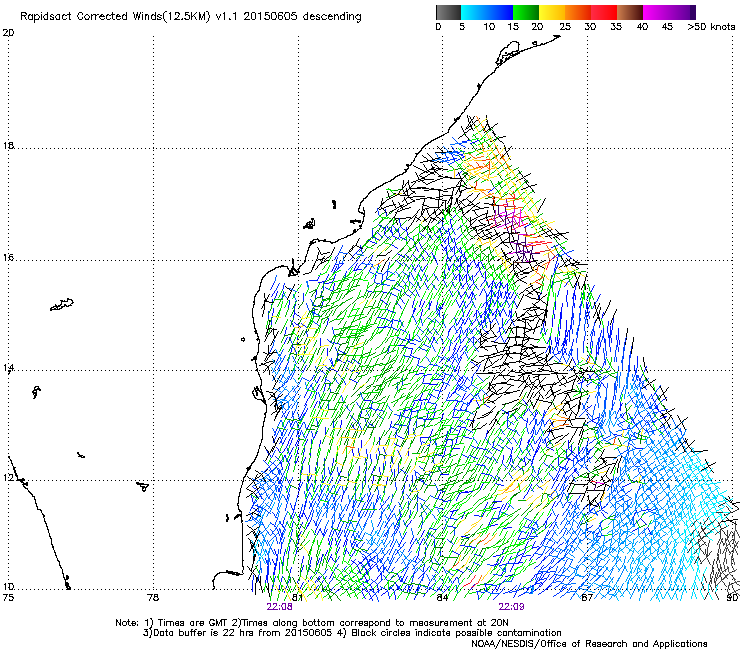Click the Rapidscat Corrected Winds title text
The height and width of the screenshot is (650, 740).
point(191,17)
